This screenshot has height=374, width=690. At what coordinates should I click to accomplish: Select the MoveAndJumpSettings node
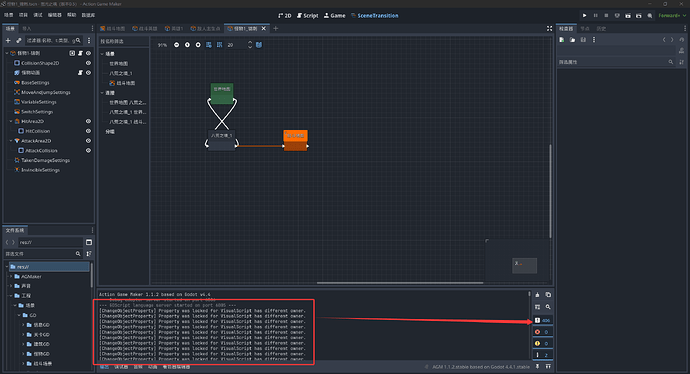pyautogui.click(x=46, y=92)
